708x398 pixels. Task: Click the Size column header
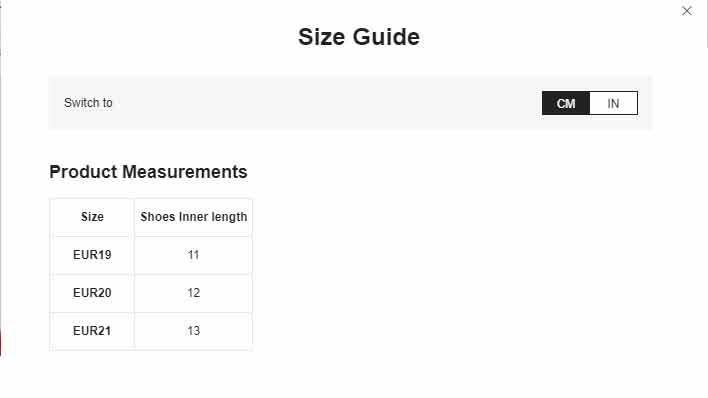click(x=92, y=217)
